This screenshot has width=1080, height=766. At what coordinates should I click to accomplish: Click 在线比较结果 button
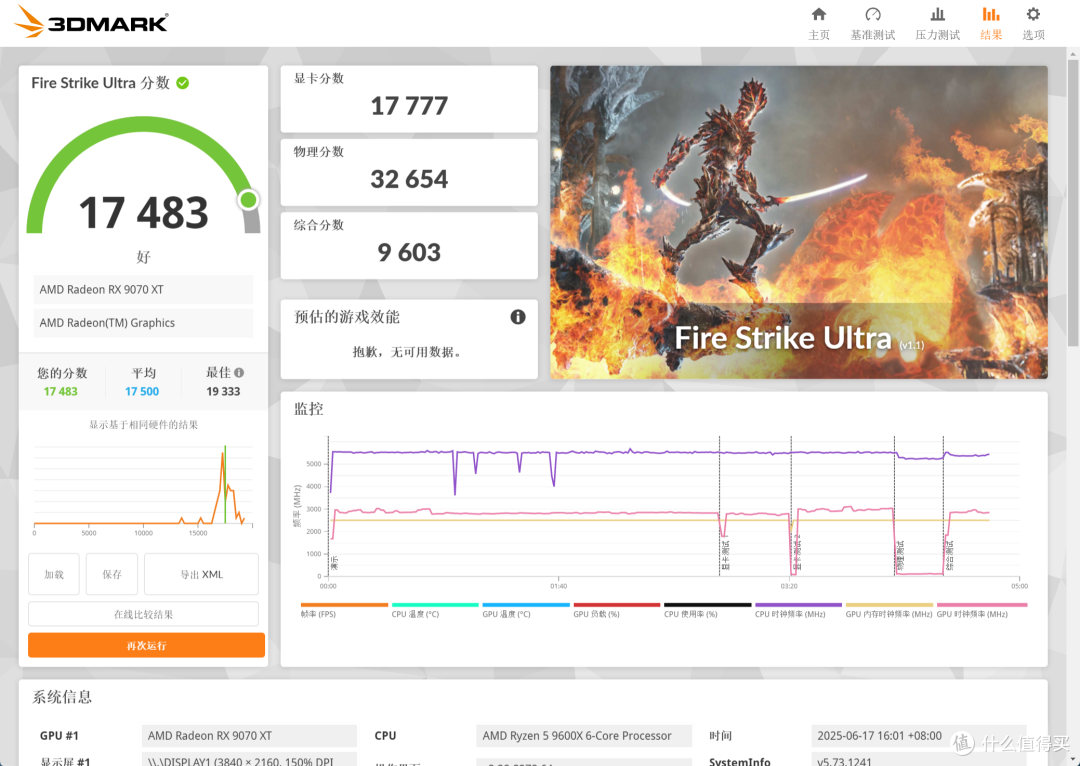click(x=143, y=614)
